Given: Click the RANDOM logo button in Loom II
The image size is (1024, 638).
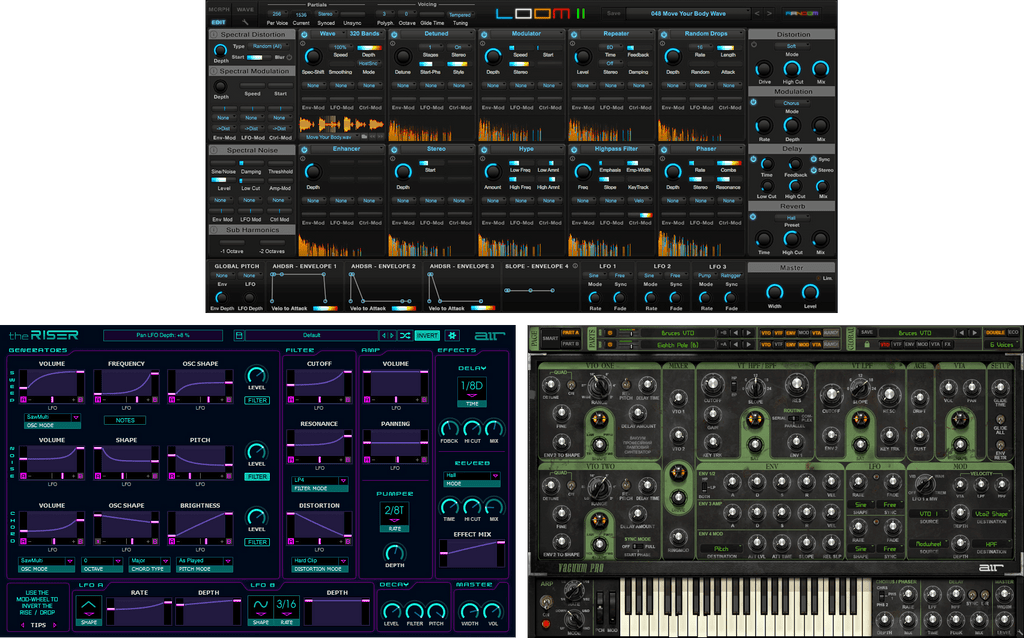Looking at the screenshot, I should 801,13.
